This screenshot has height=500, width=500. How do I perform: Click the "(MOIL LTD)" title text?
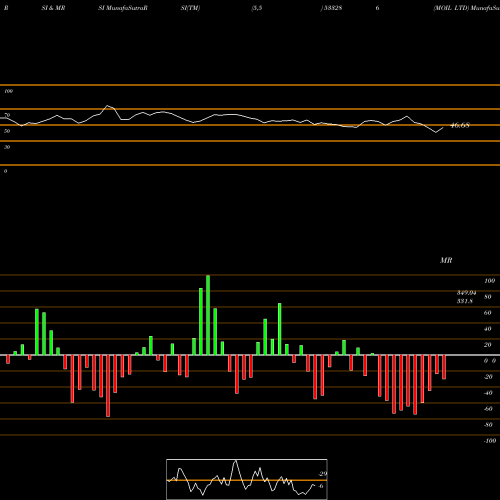pos(451,8)
